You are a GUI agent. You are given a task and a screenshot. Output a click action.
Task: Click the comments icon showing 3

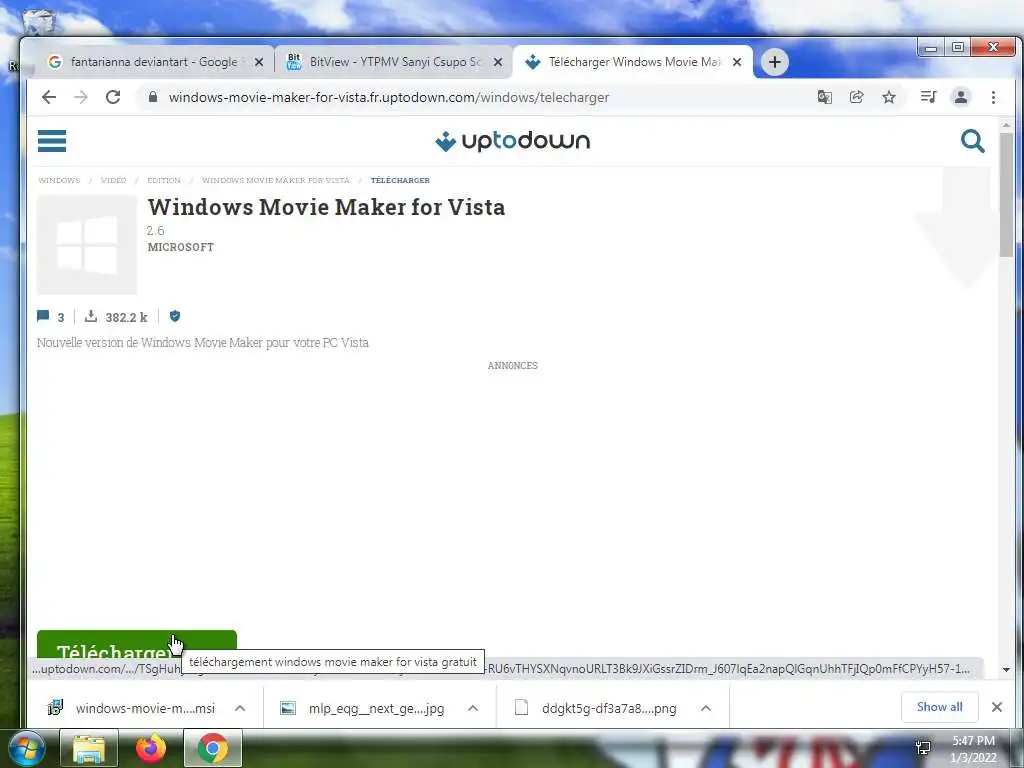pos(43,316)
